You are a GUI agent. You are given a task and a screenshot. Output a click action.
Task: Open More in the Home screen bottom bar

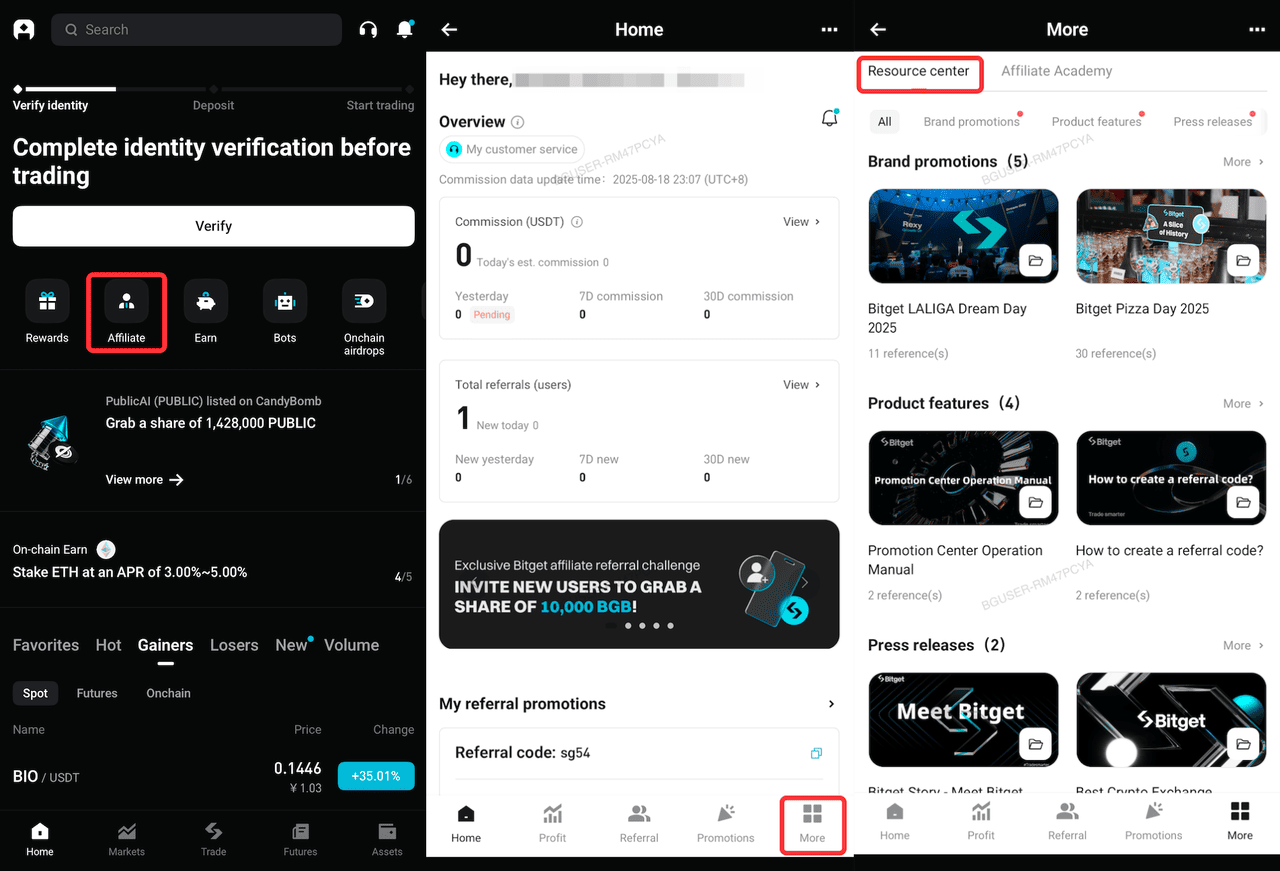click(x=812, y=825)
